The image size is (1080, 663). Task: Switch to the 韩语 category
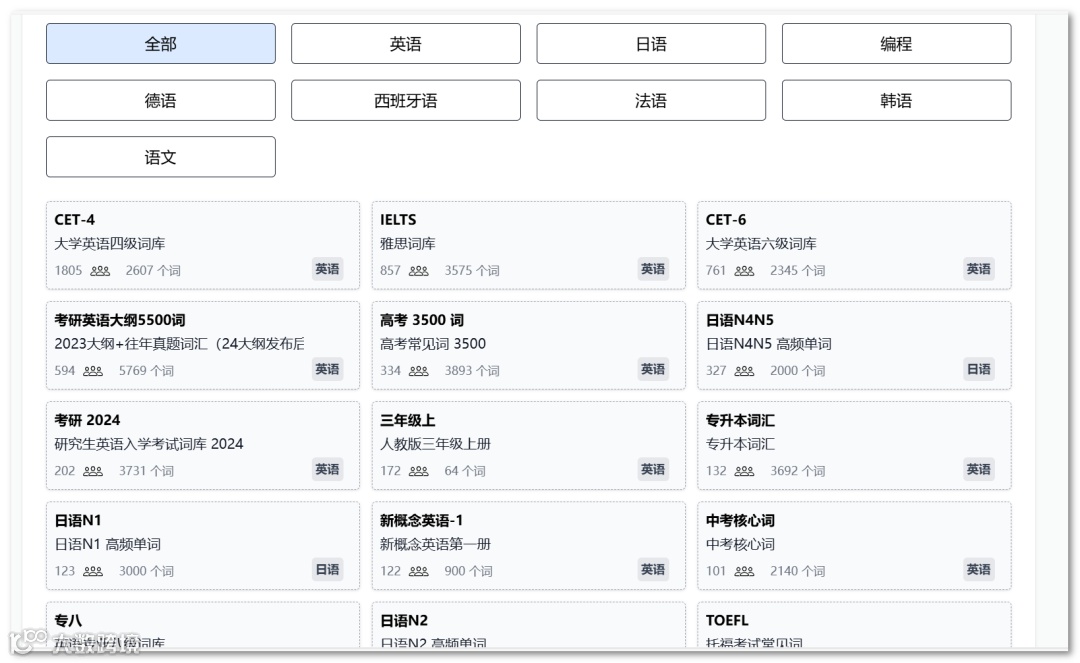click(x=896, y=101)
